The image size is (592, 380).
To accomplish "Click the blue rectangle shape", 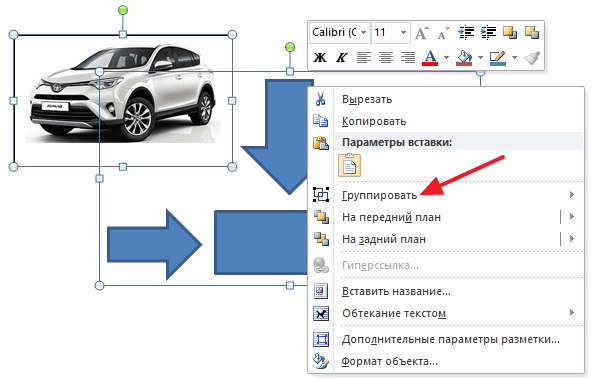I will pyautogui.click(x=261, y=242).
